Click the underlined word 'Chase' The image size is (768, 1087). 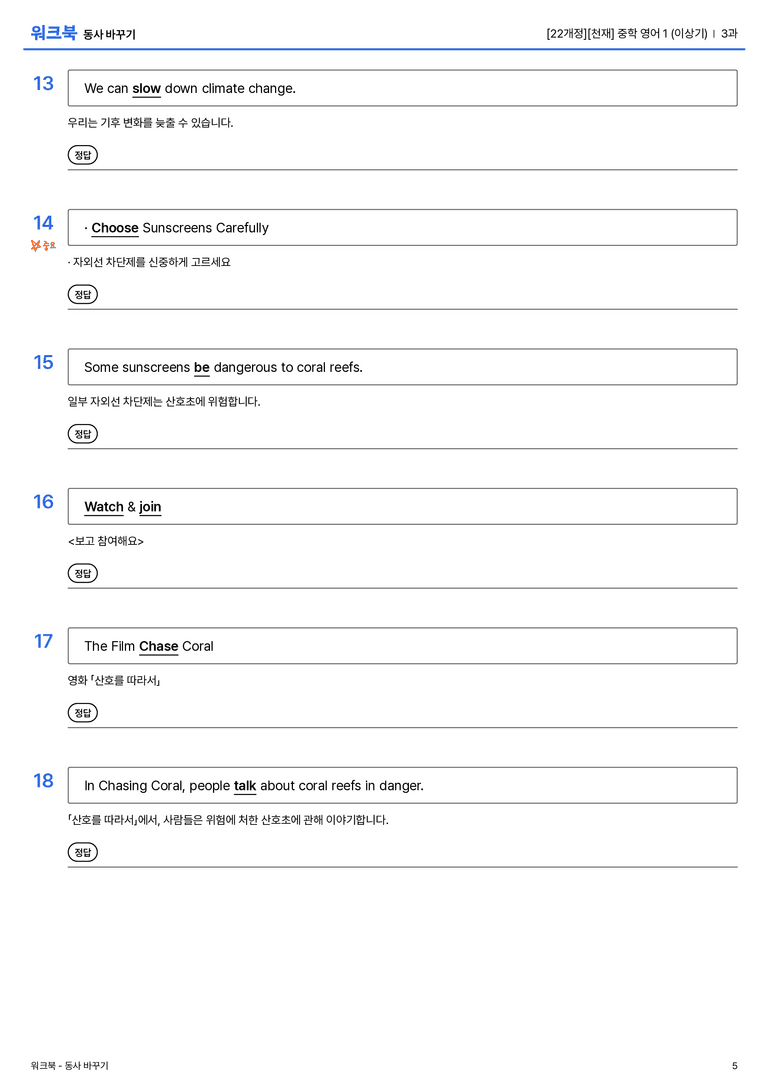[159, 646]
